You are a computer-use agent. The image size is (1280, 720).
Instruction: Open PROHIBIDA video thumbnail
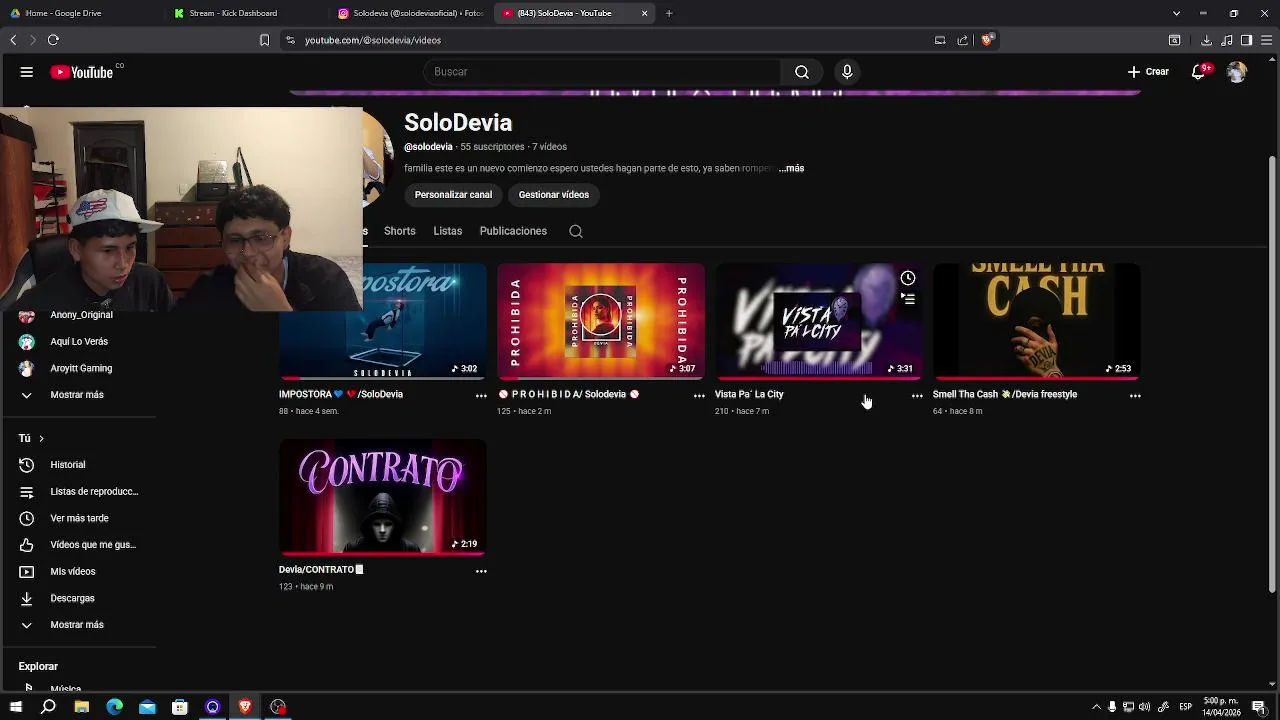click(x=601, y=321)
